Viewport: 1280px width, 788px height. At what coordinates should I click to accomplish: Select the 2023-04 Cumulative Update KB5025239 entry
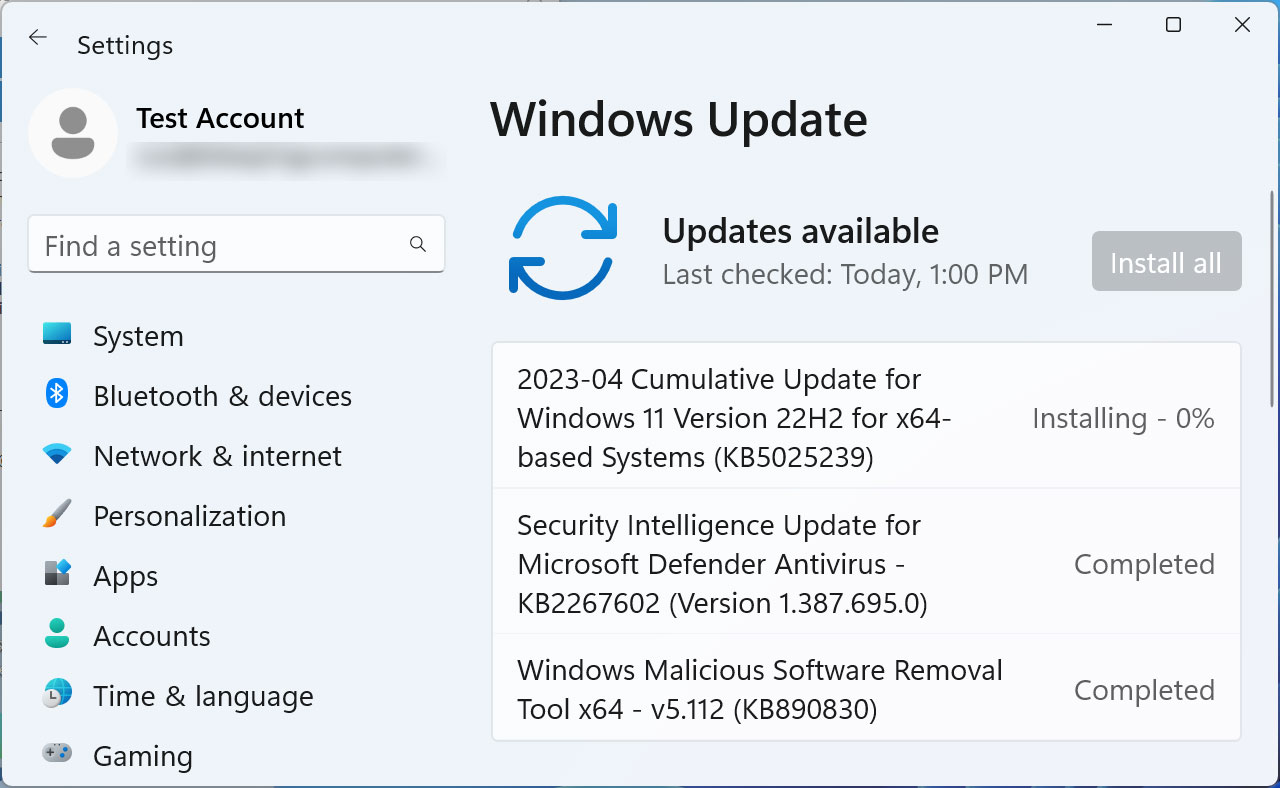tap(866, 416)
